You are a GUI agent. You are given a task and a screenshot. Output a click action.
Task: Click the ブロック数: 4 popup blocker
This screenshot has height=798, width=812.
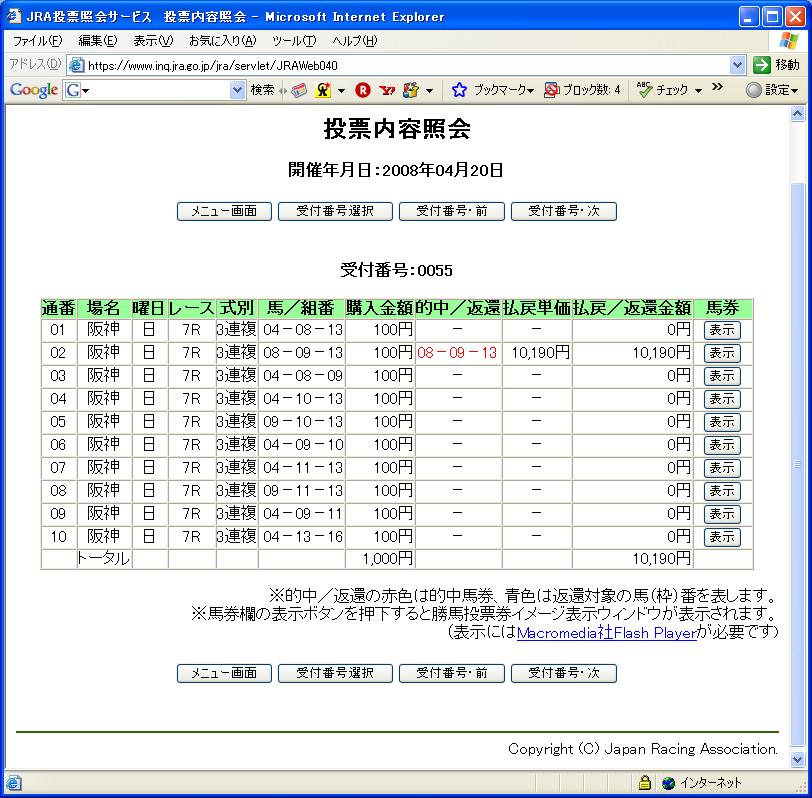582,90
